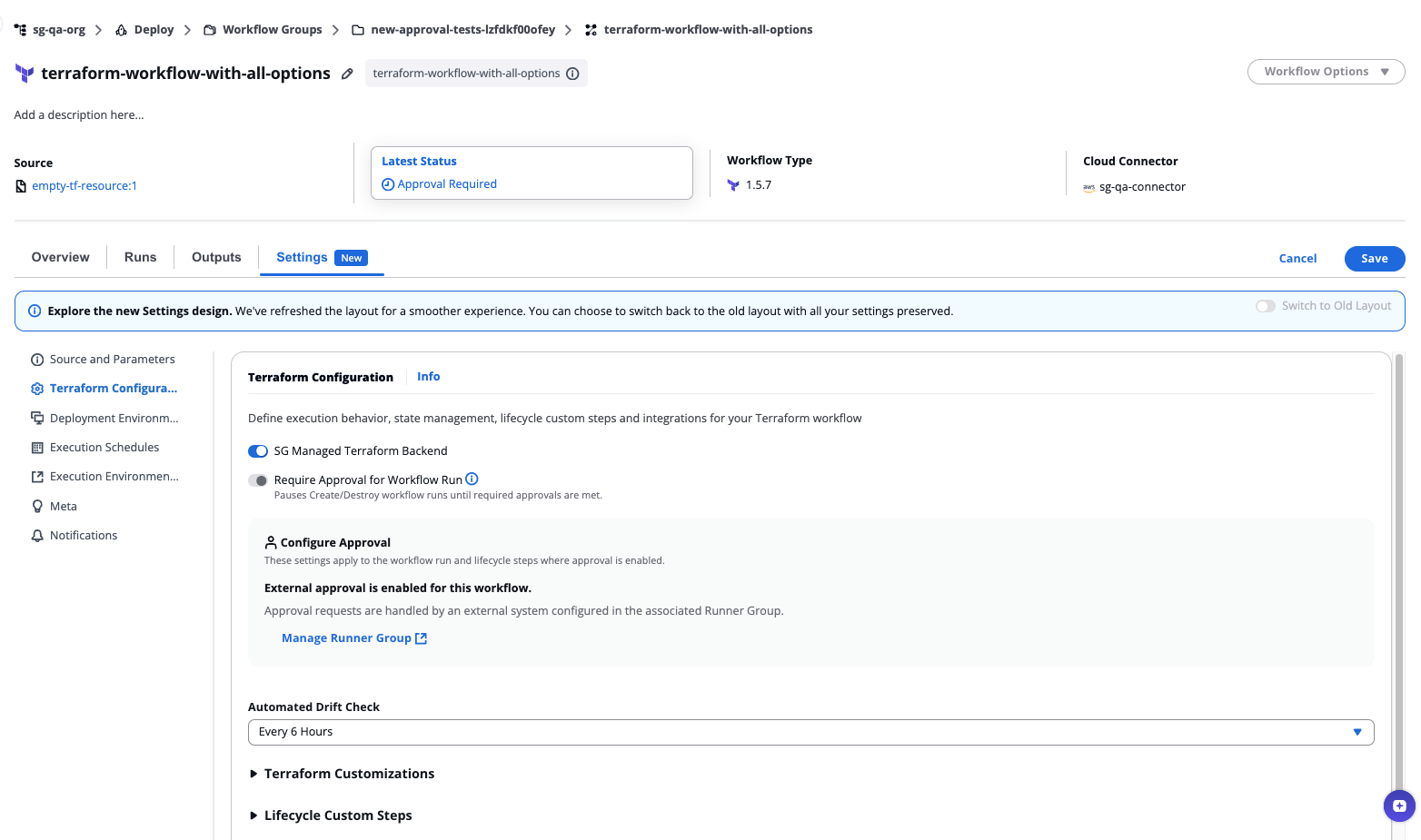Viewport: 1421px width, 840px height.
Task: Click the AWS icon beside sg-qa-connector
Action: (x=1088, y=187)
